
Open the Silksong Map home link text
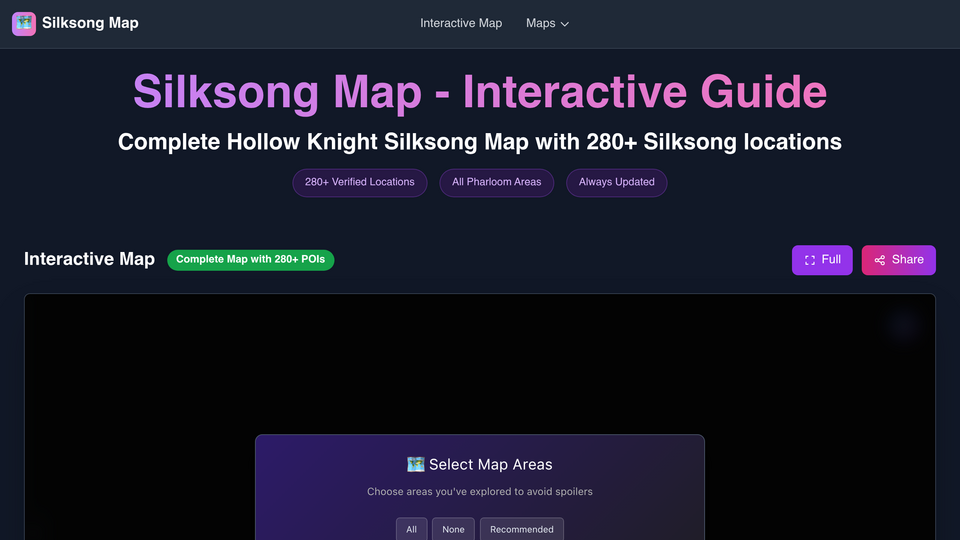[x=90, y=23]
